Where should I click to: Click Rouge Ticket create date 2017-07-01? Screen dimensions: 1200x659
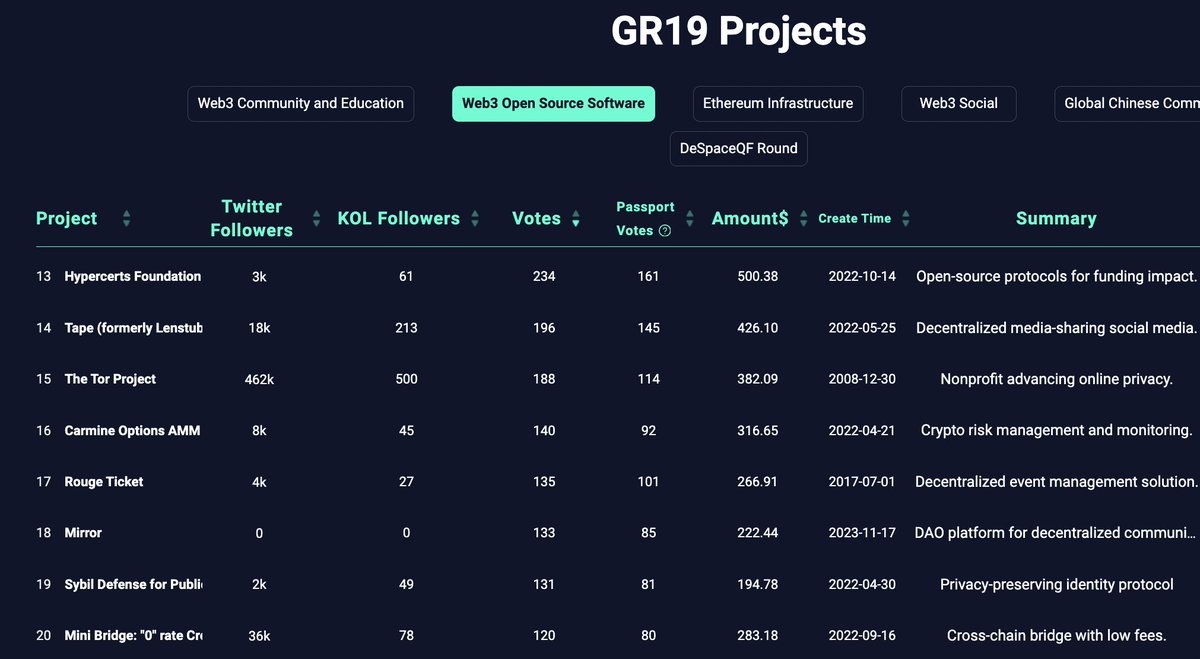(x=863, y=482)
